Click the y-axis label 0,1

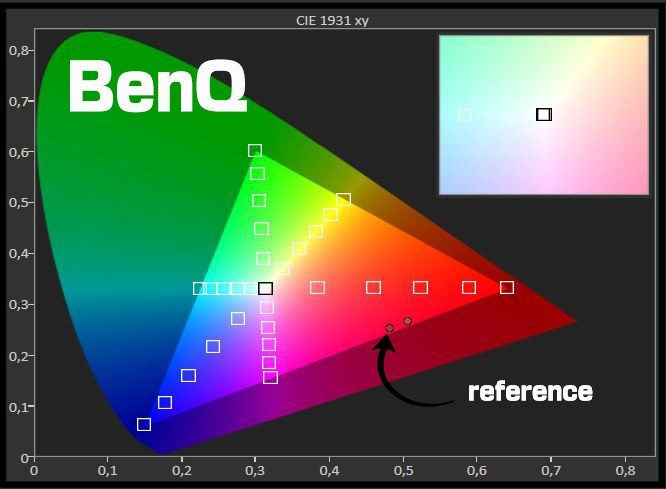(18, 407)
